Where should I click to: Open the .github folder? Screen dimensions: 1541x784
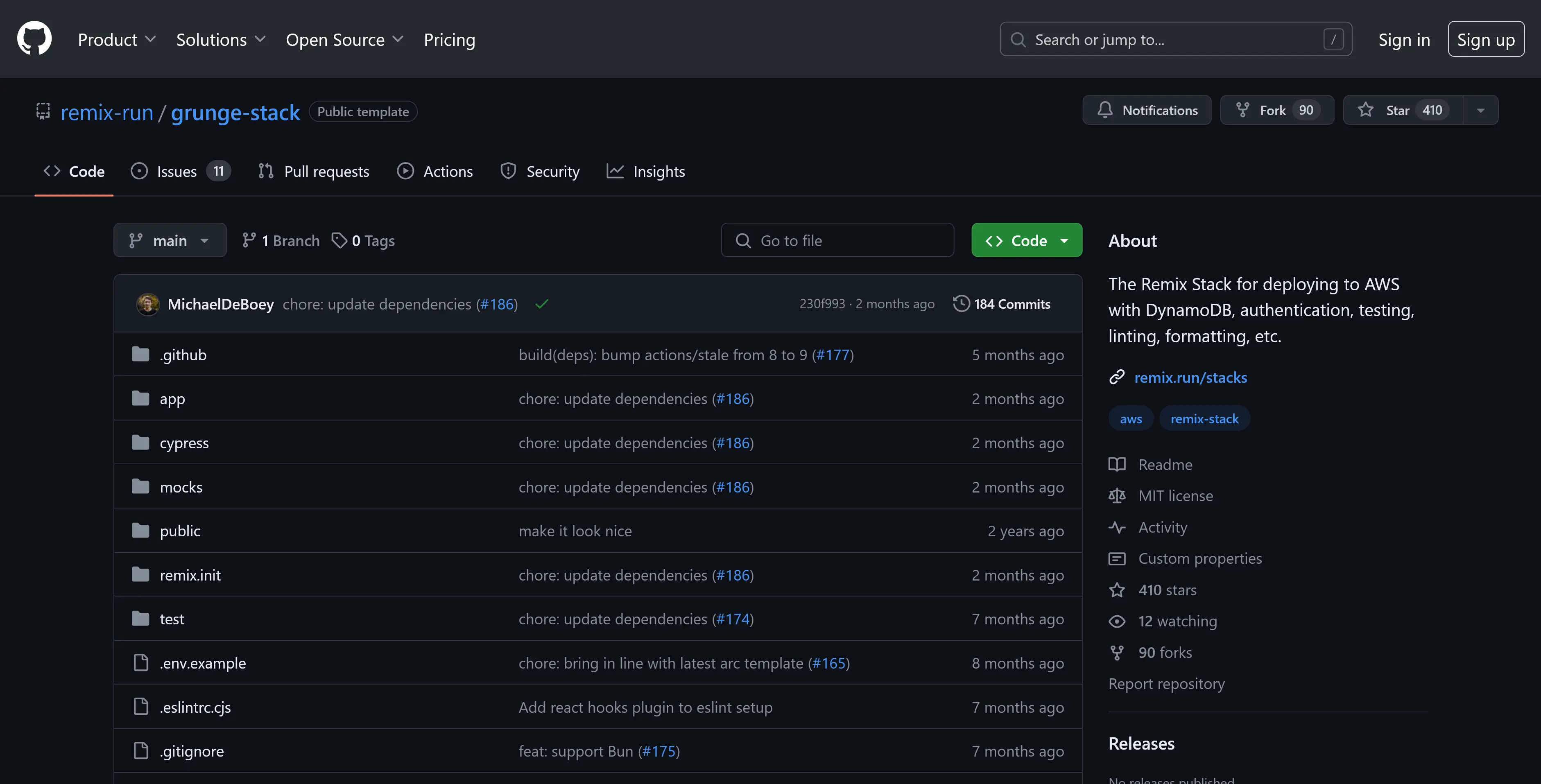[183, 355]
